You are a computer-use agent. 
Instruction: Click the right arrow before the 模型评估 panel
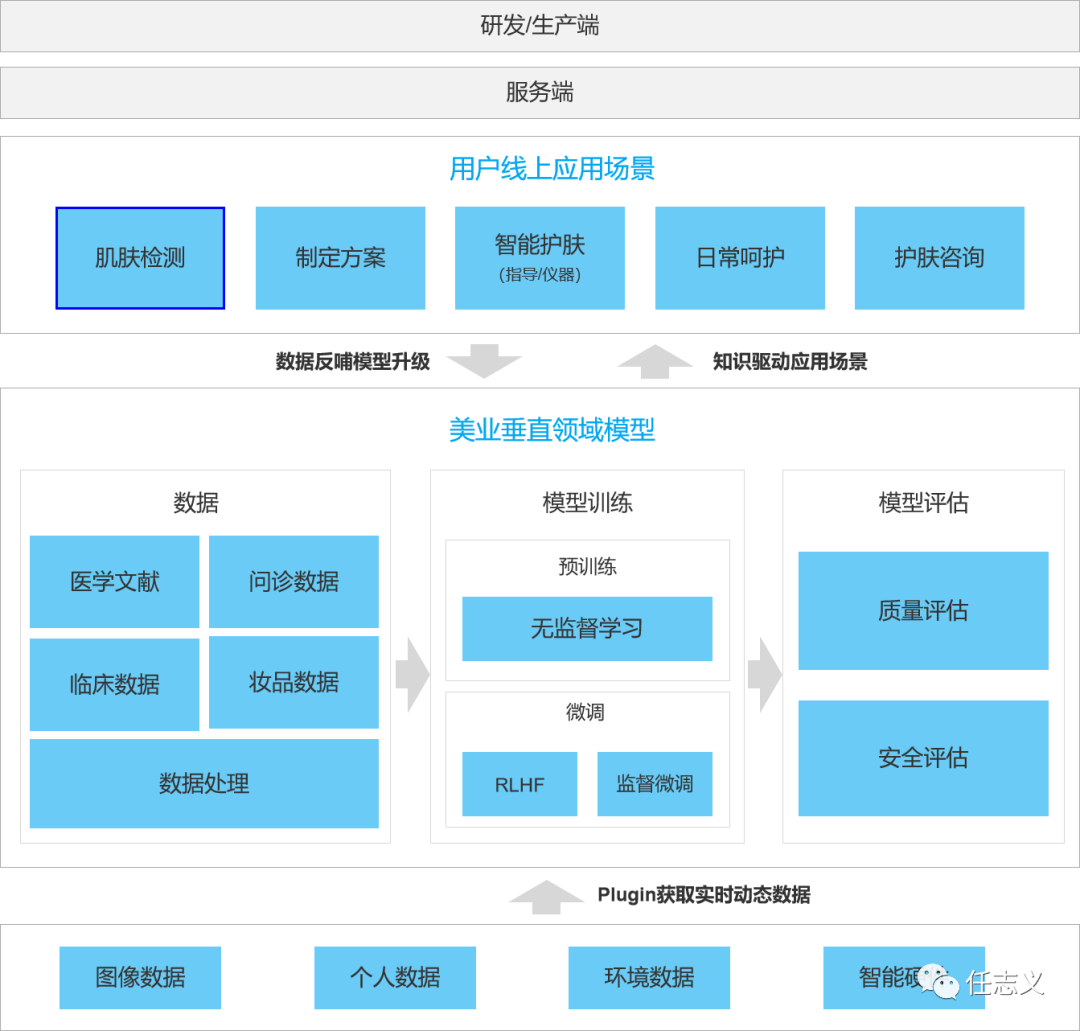coord(765,674)
